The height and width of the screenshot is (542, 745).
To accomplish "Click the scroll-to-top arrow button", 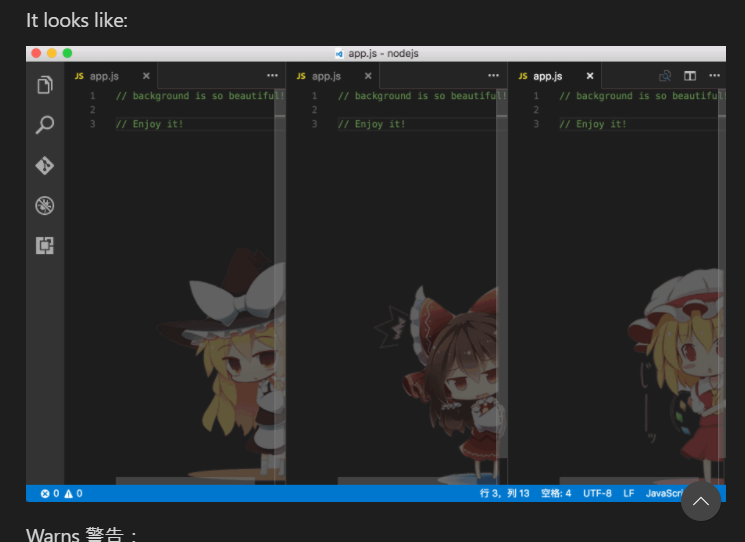I will pyautogui.click(x=701, y=501).
